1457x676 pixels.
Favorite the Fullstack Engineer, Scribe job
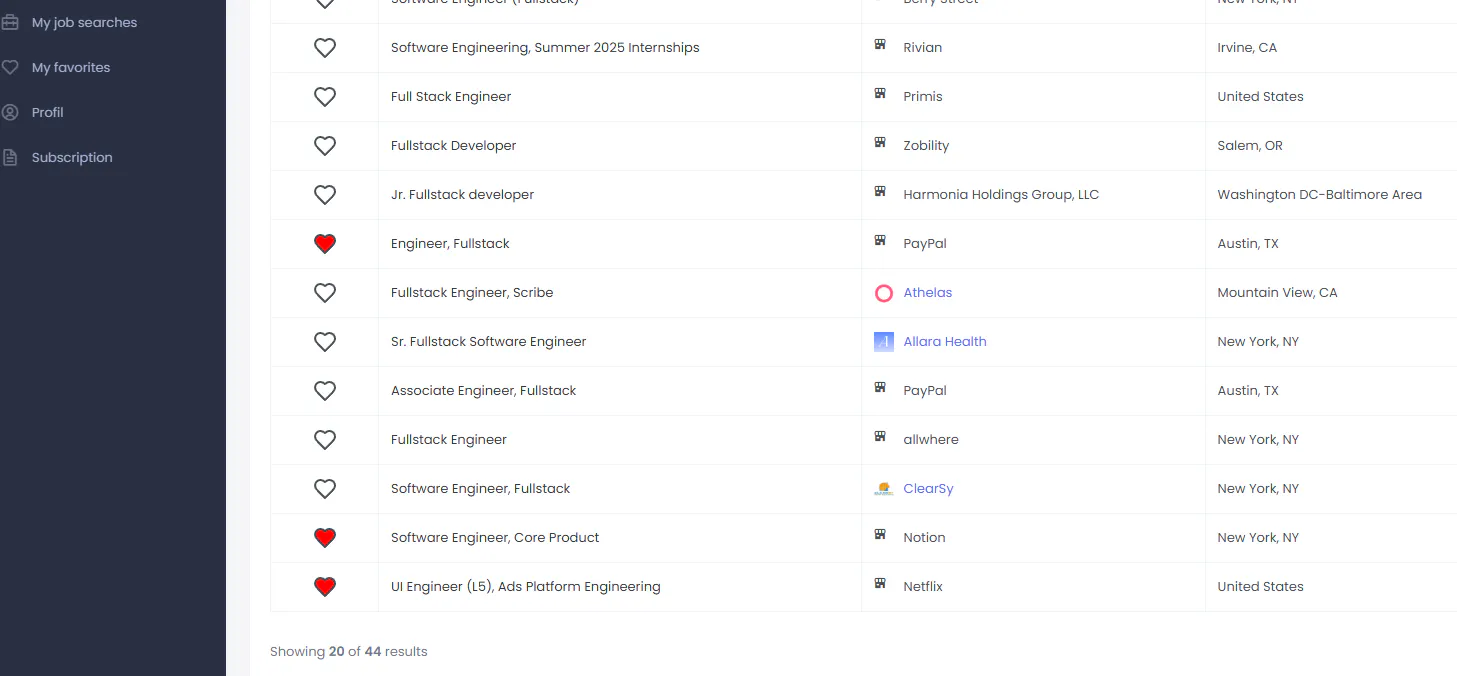pyautogui.click(x=325, y=292)
